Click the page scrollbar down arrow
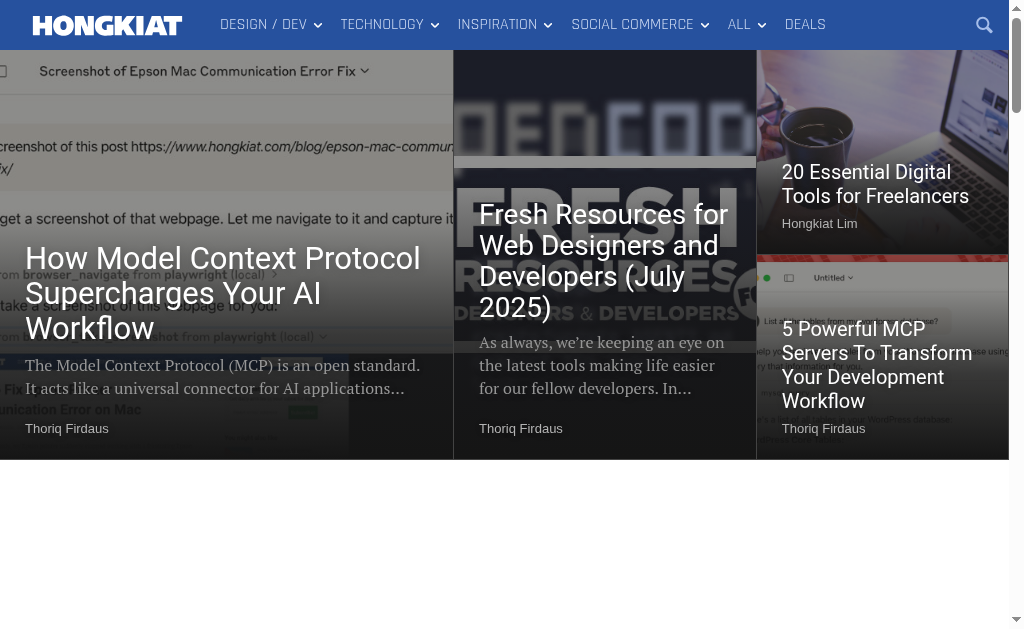Image resolution: width=1024 pixels, height=629 pixels. (1016, 620)
